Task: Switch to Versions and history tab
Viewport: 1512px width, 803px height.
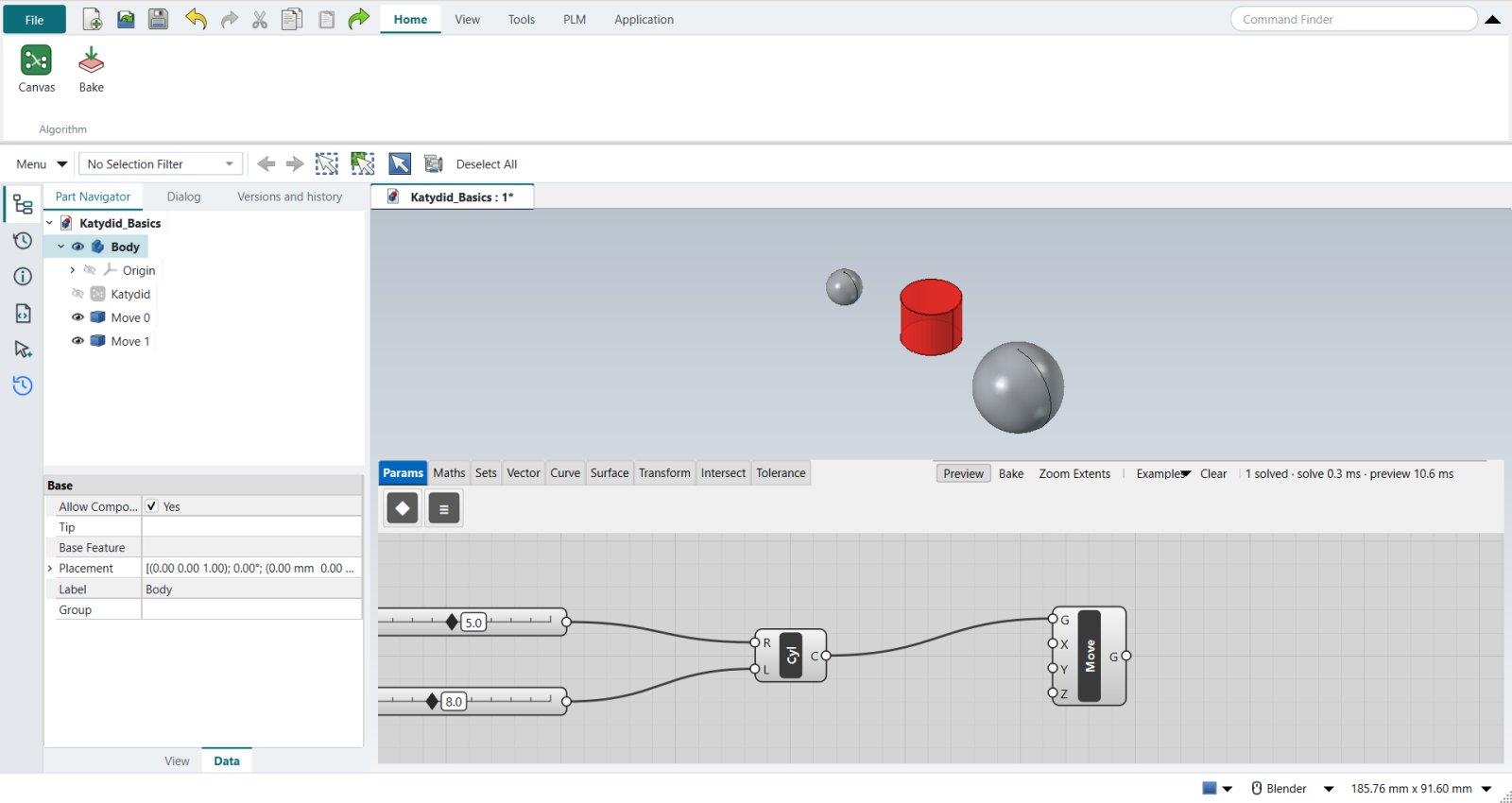Action: [289, 196]
